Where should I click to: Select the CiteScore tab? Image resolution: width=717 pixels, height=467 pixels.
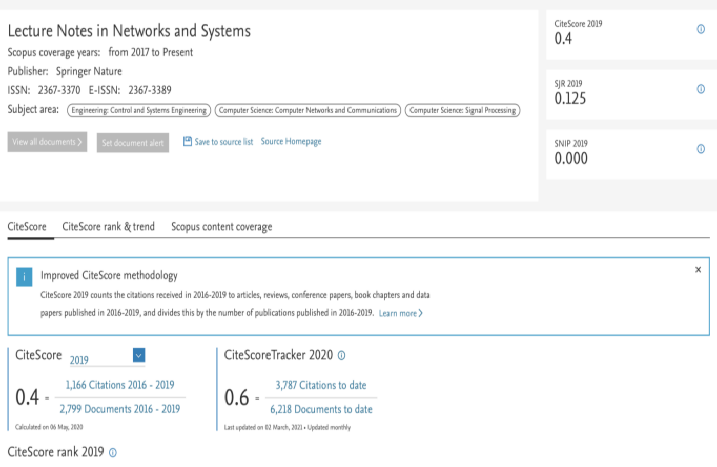(x=27, y=227)
